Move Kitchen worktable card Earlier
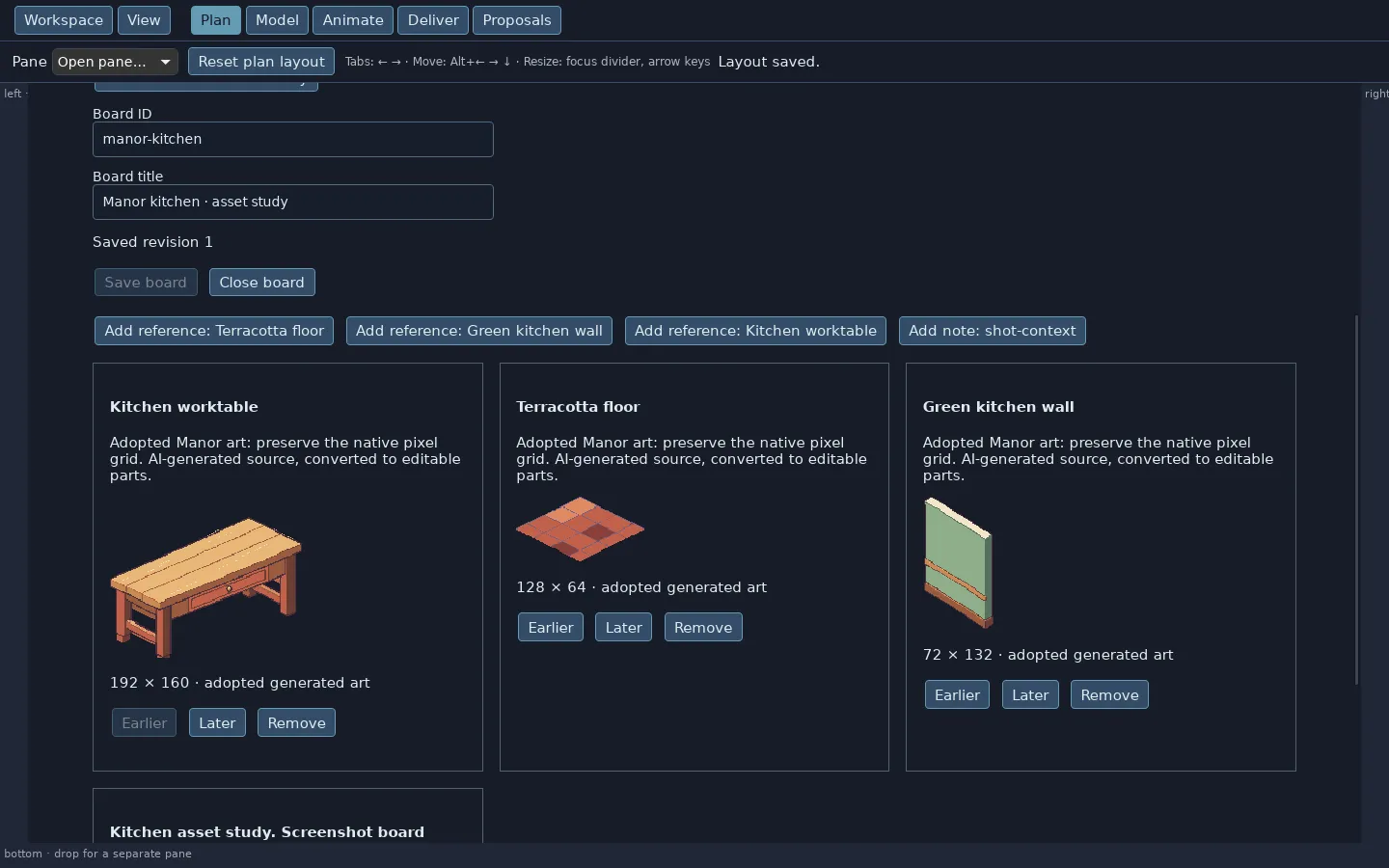This screenshot has width=1389, height=868. pyautogui.click(x=145, y=723)
